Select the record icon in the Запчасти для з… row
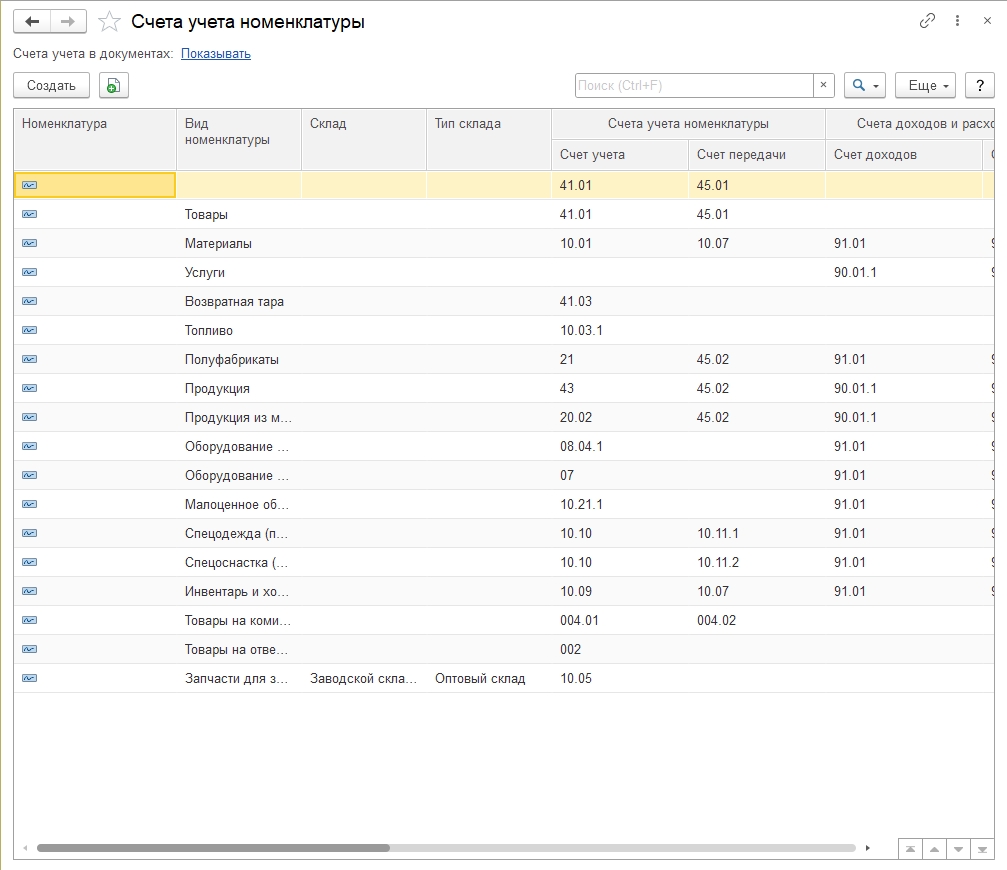The image size is (1007, 870). point(30,678)
